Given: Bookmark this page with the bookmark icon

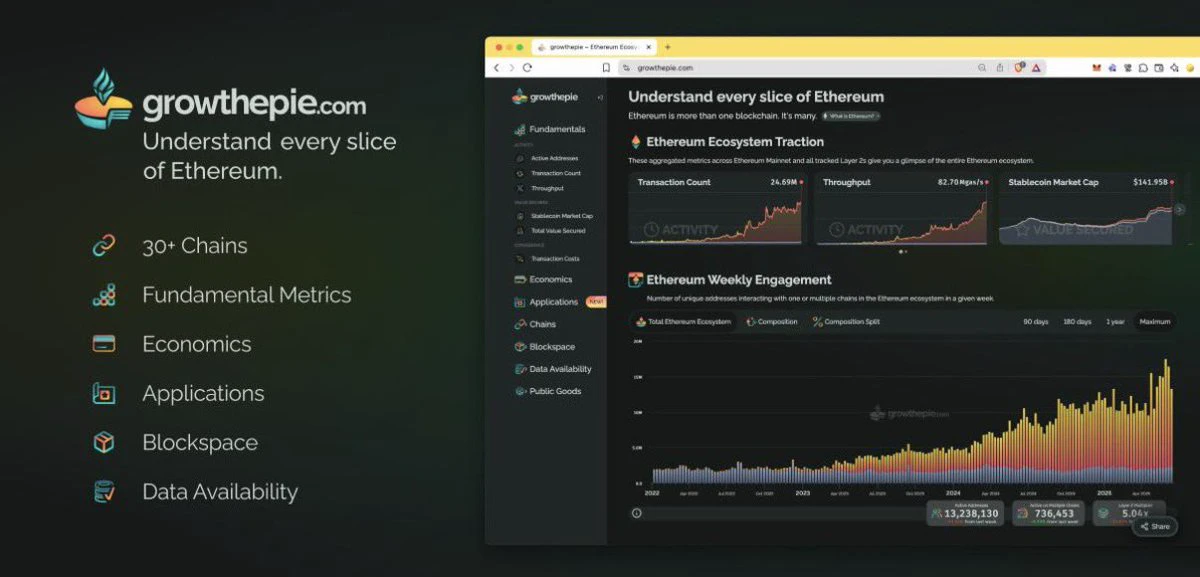Looking at the screenshot, I should tap(606, 68).
